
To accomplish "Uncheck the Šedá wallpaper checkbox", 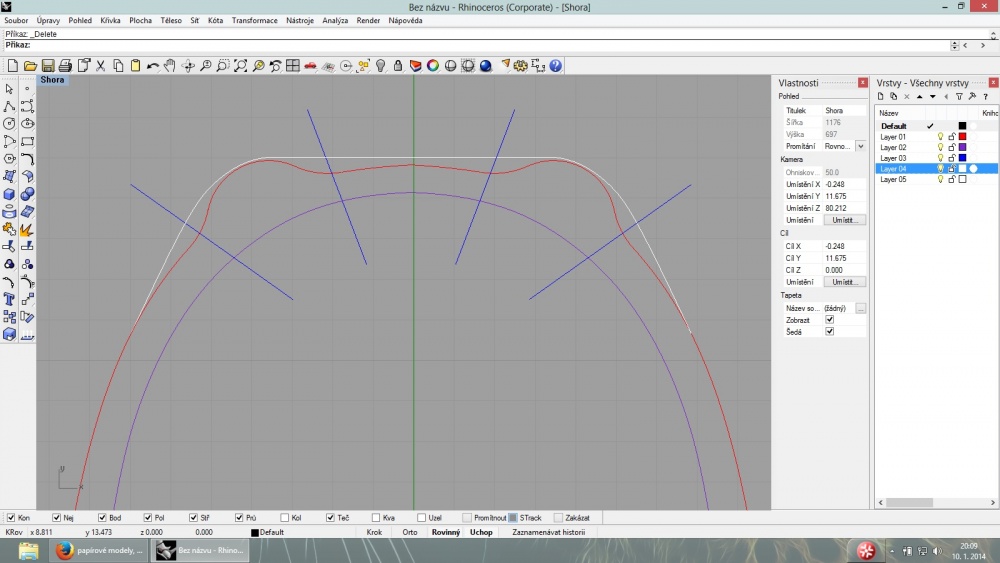I will point(830,332).
